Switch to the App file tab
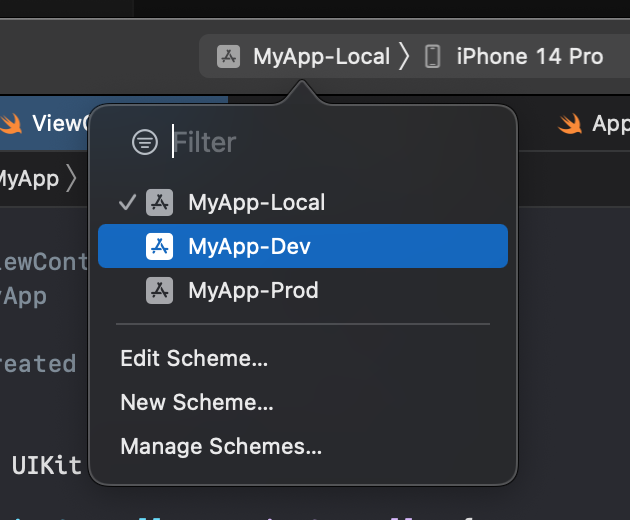 coord(609,124)
